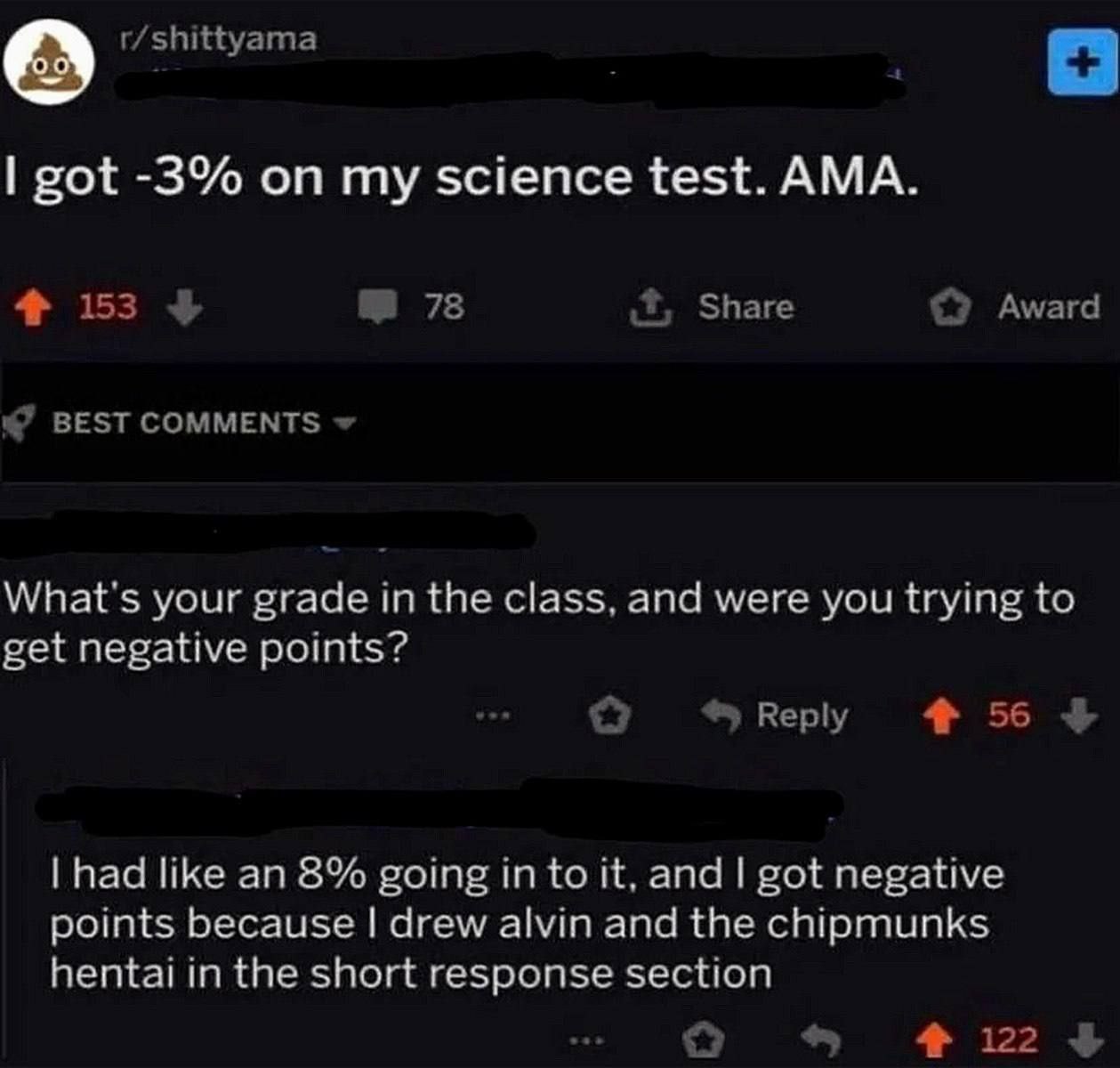Join subreddit with the blue plus button

point(1081,62)
